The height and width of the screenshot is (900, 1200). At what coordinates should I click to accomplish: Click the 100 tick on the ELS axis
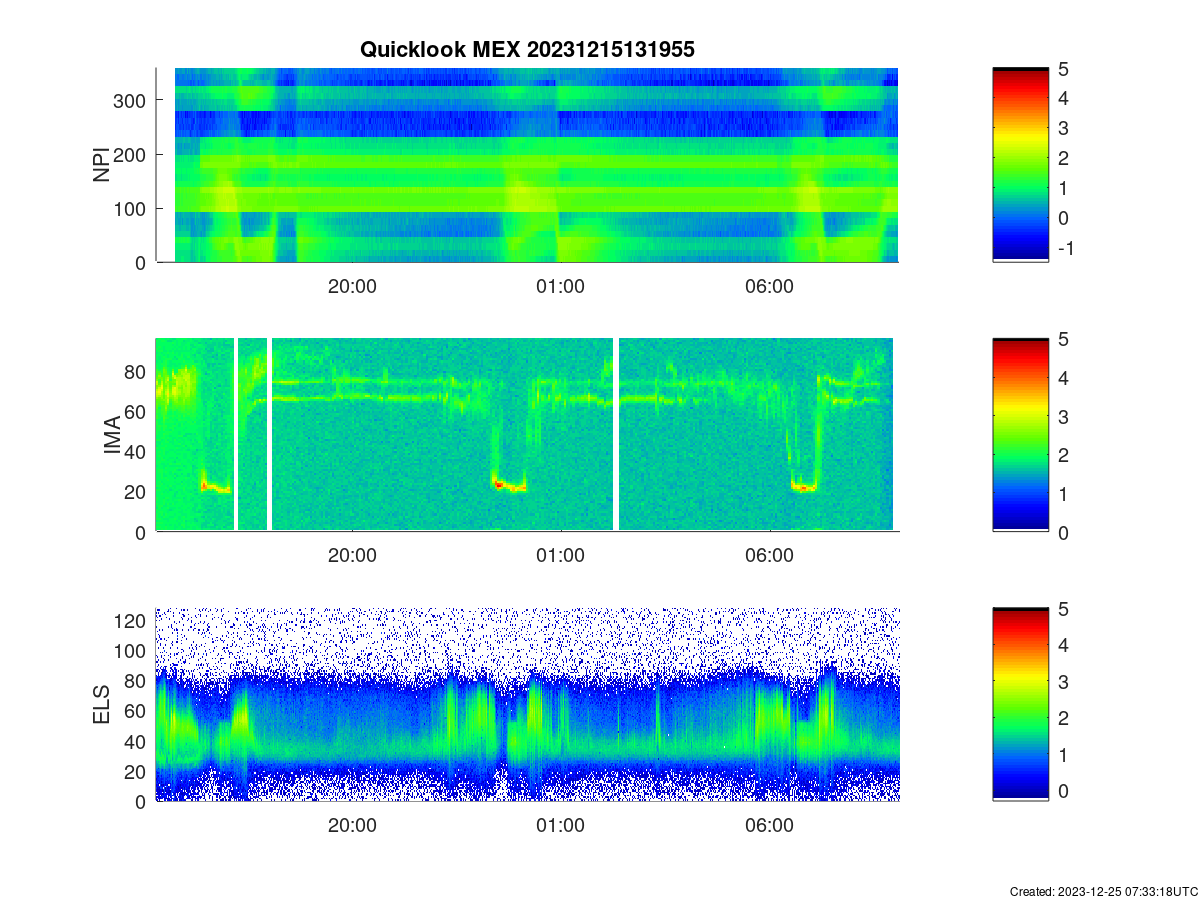point(131,651)
